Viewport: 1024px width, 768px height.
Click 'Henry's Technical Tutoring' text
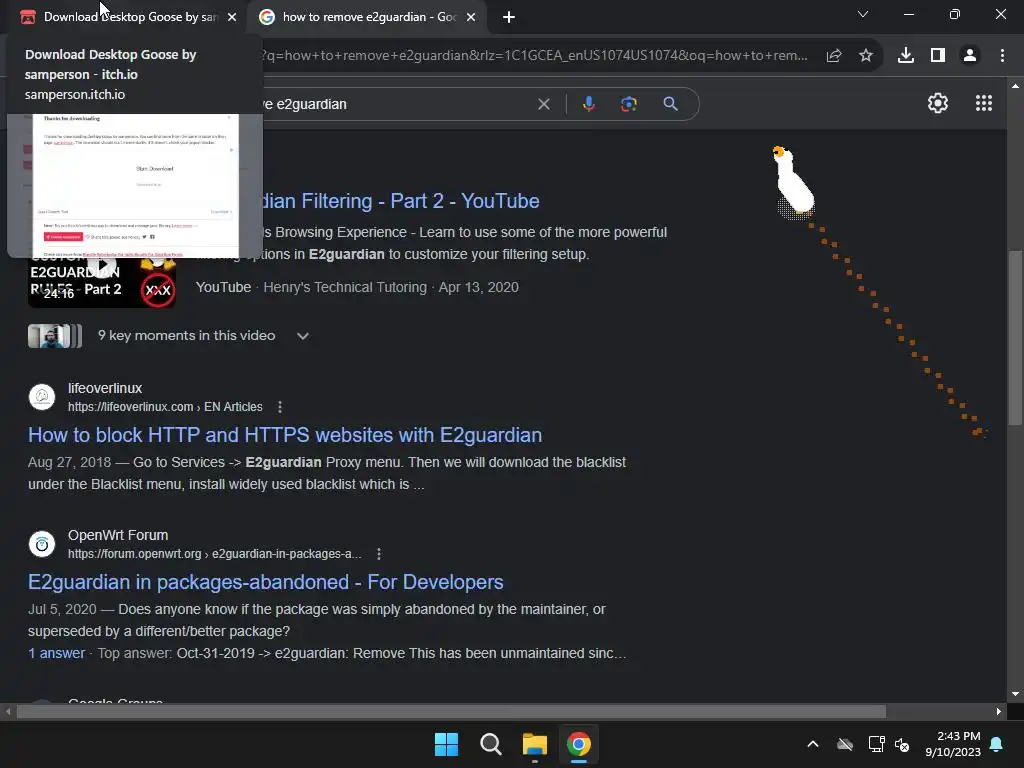pyautogui.click(x=345, y=287)
